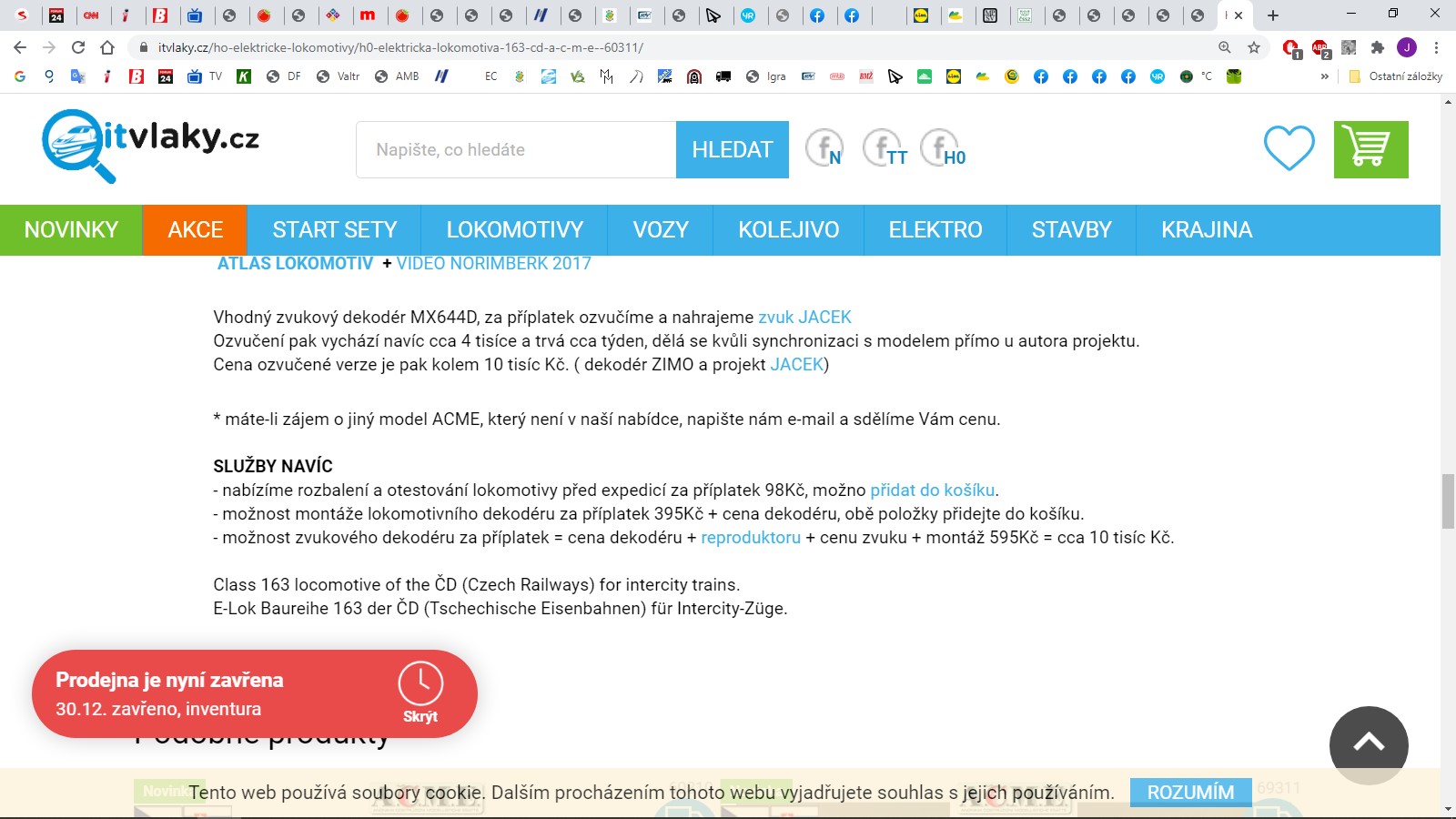The width and height of the screenshot is (1456, 819).
Task: Close the active itvlaky tab
Action: coord(1239,15)
